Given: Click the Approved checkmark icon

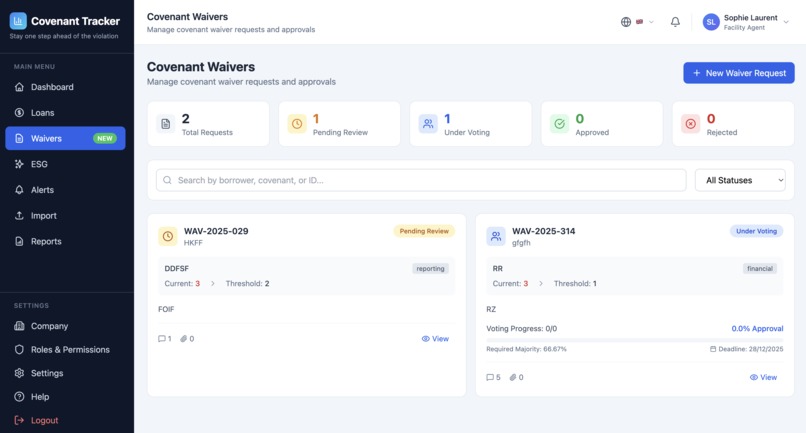Looking at the screenshot, I should click(x=559, y=124).
